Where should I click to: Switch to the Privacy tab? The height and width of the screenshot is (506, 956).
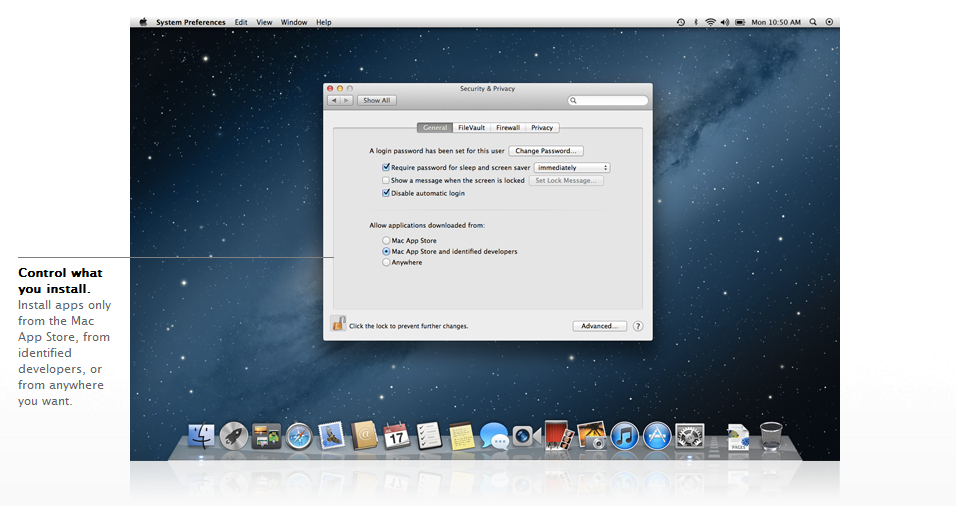tap(542, 127)
